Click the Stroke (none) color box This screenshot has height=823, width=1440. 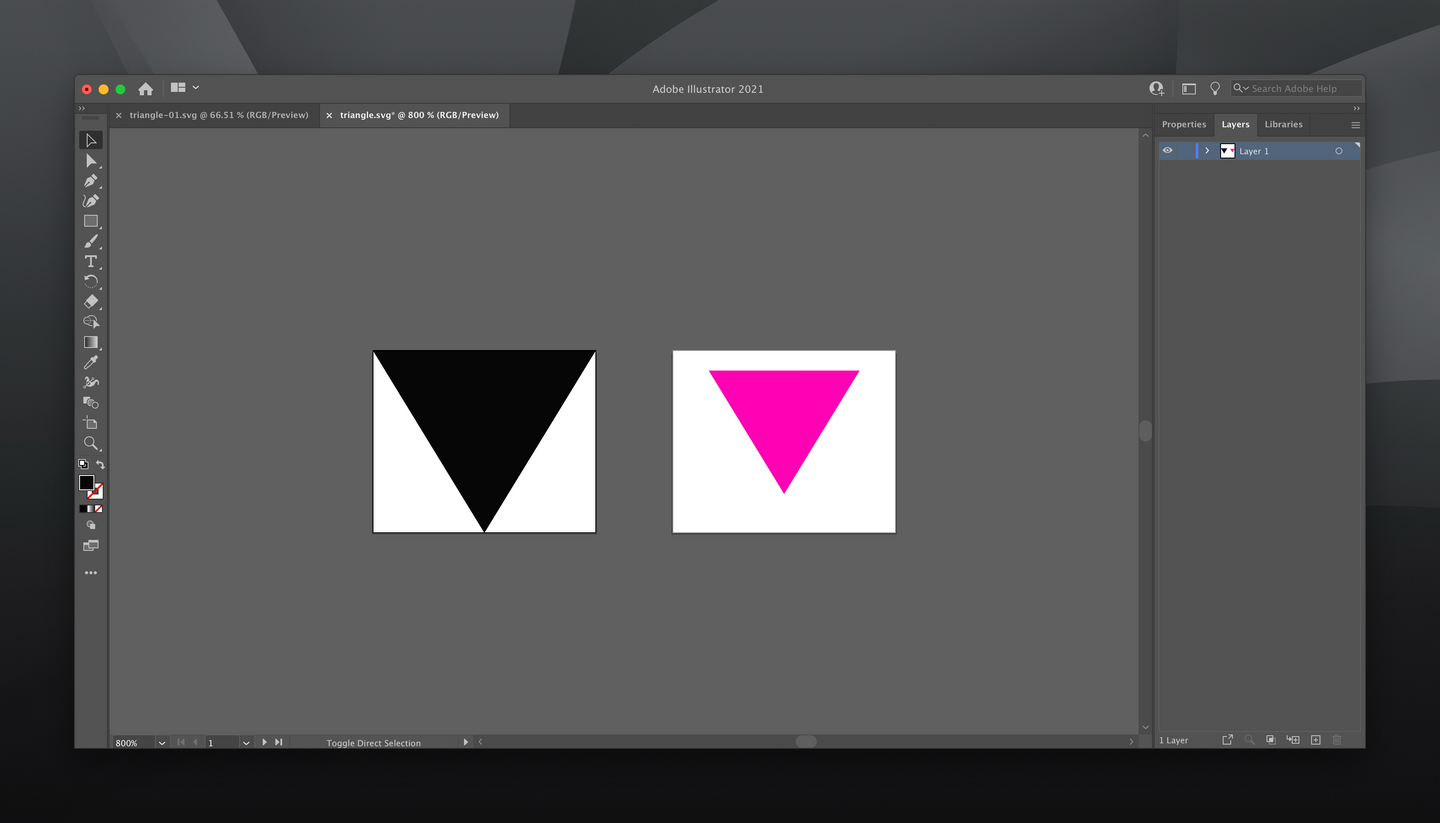coord(97,492)
